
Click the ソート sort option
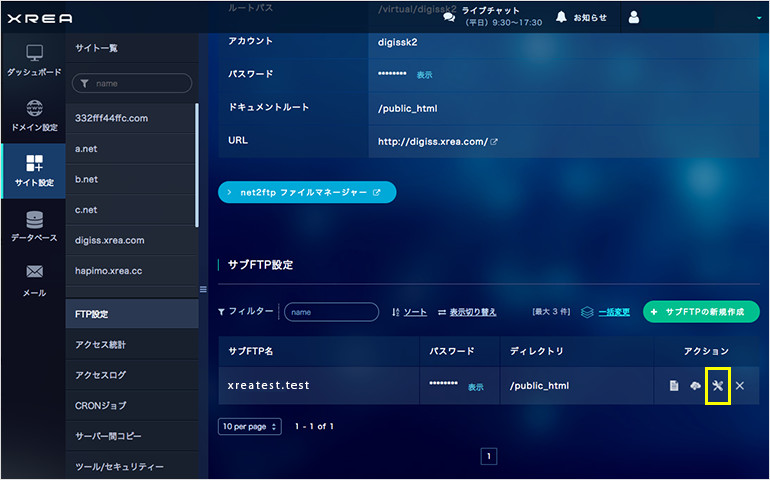(x=409, y=312)
